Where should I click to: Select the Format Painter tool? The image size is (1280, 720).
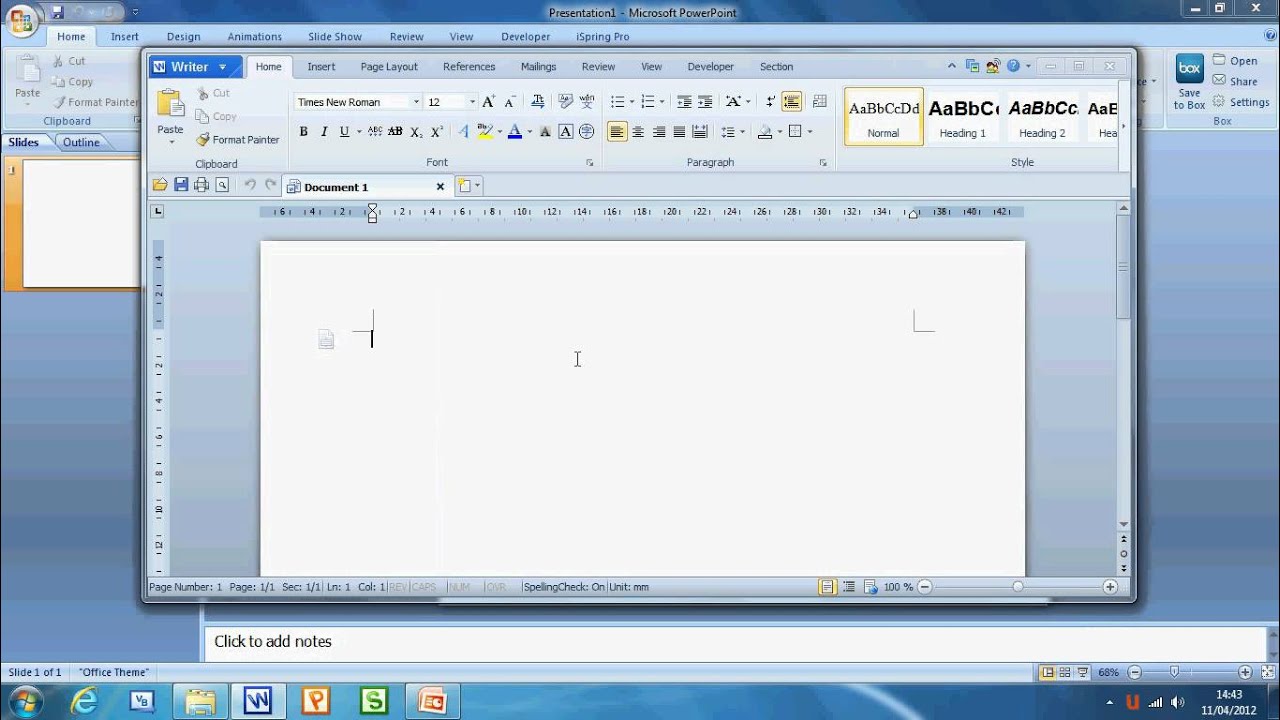point(238,140)
